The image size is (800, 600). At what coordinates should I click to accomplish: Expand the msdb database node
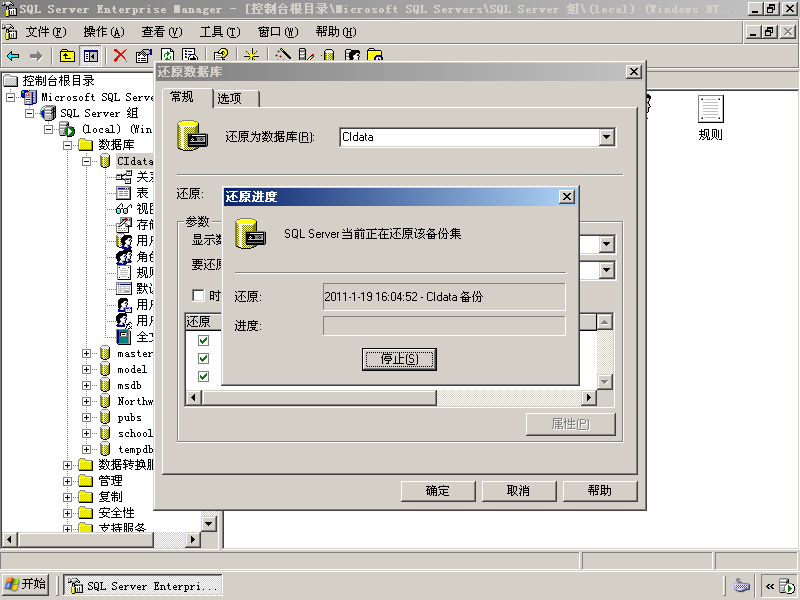(x=86, y=385)
